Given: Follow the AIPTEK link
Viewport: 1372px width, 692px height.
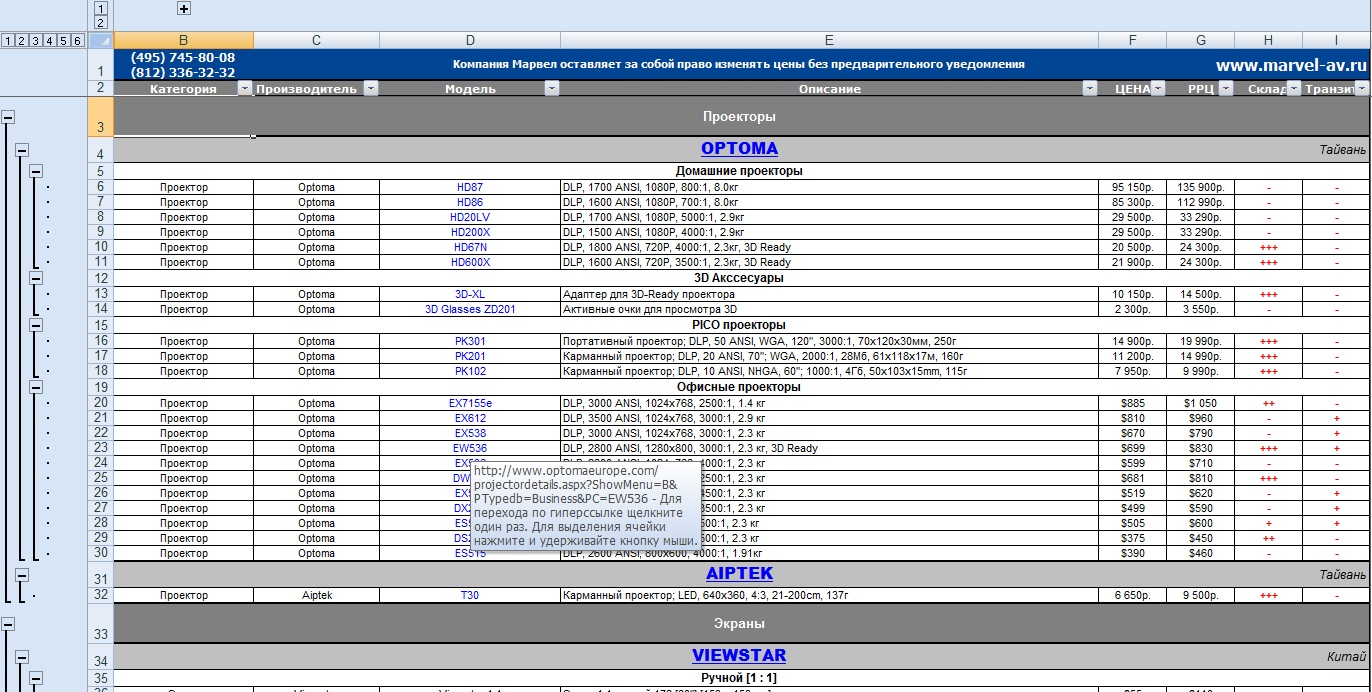Looking at the screenshot, I should [x=739, y=574].
